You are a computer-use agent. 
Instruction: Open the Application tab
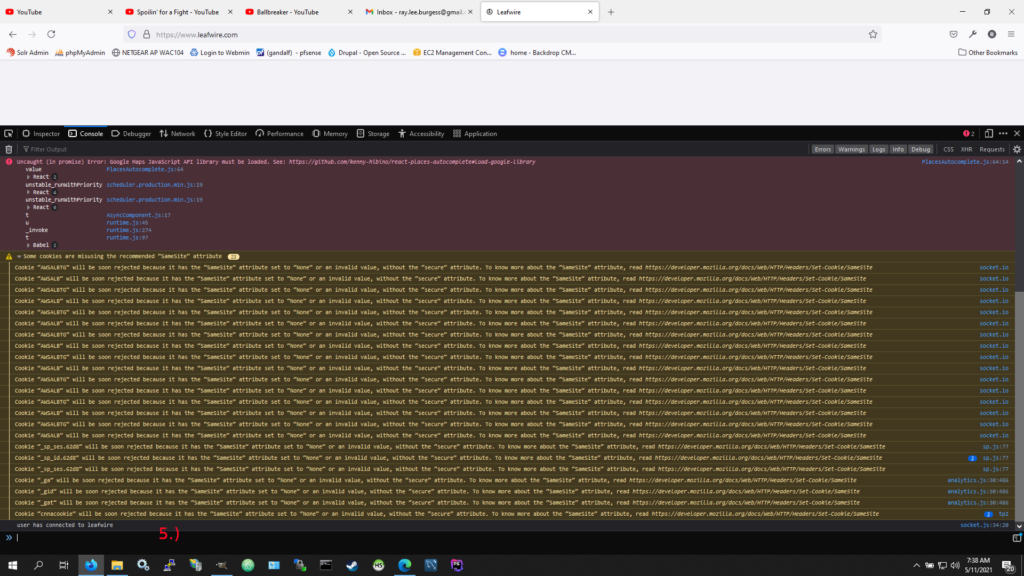[475, 133]
